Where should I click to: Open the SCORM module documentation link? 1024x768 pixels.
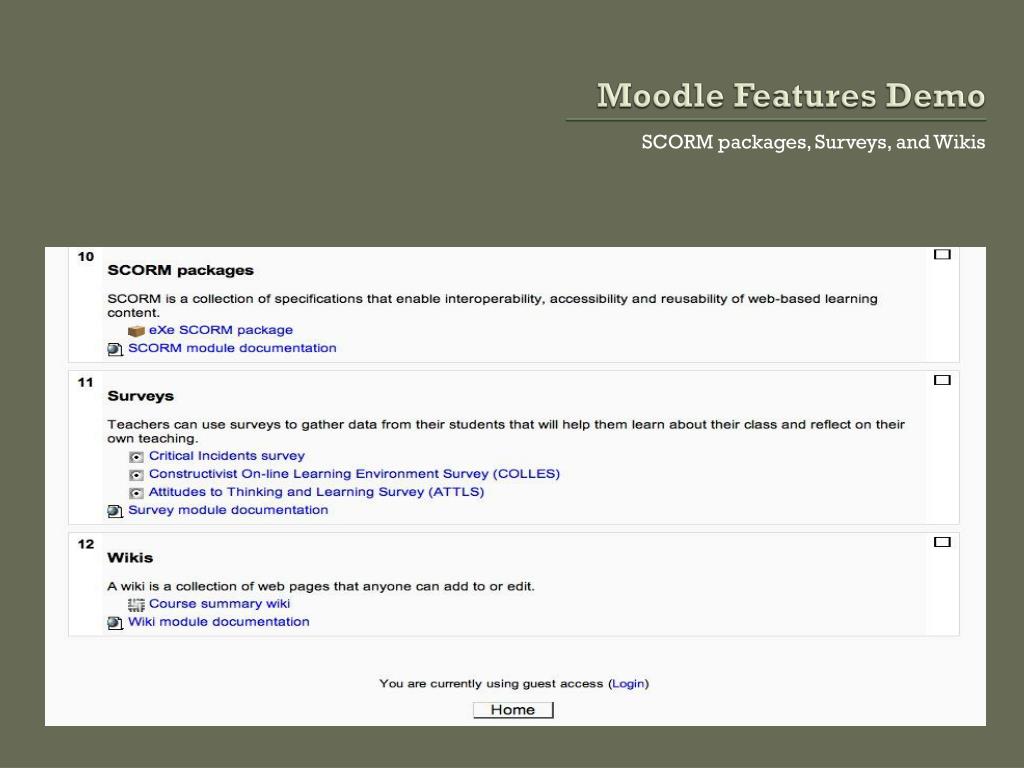pyautogui.click(x=232, y=348)
